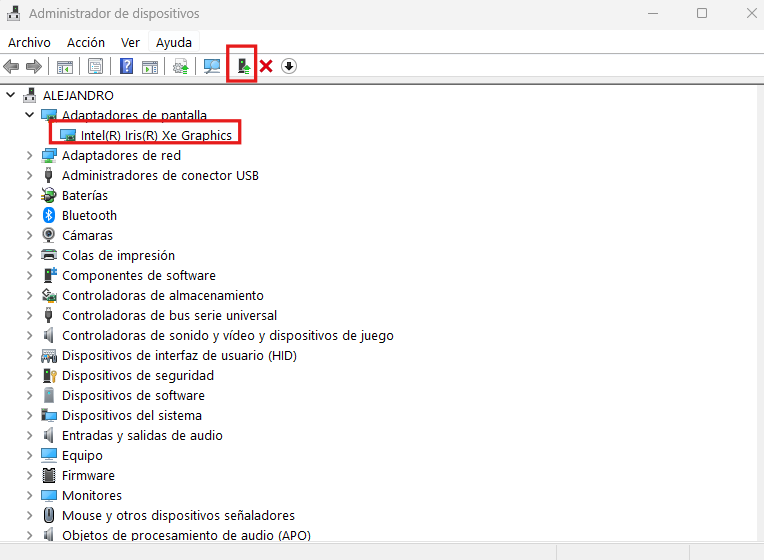Select Intel(R) Iris(R) Xe Graphics device

[156, 135]
